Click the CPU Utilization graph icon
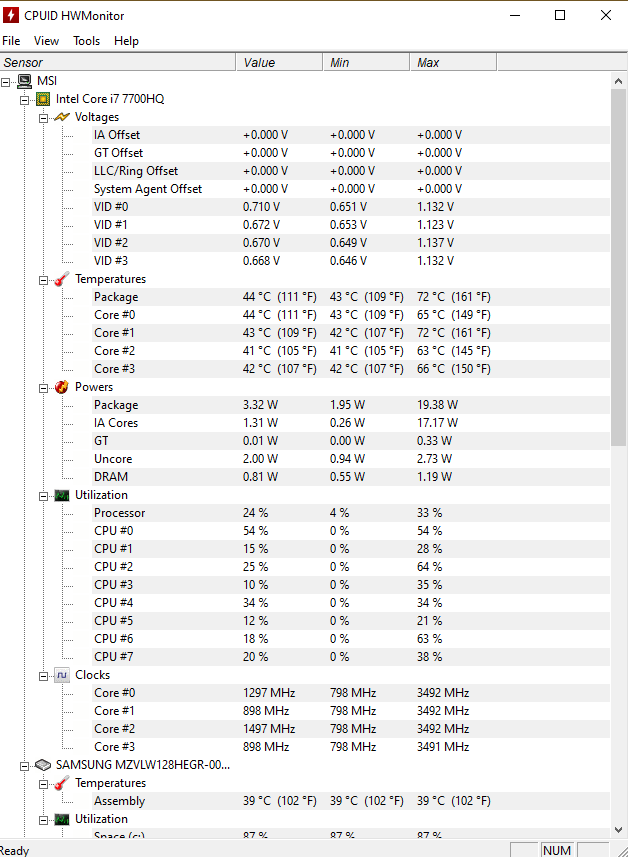The image size is (628, 857). (62, 495)
